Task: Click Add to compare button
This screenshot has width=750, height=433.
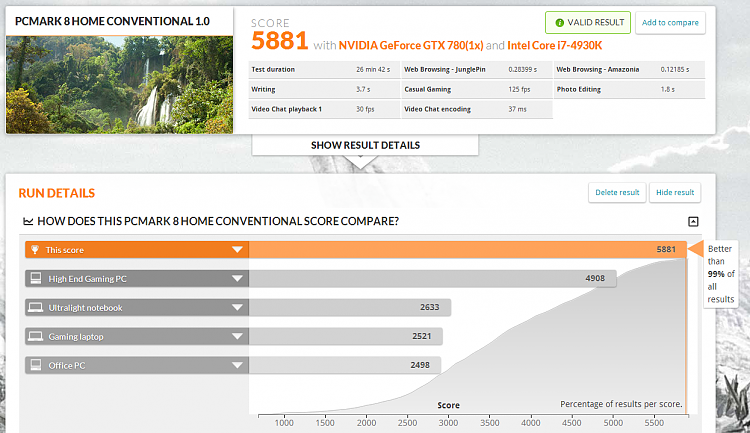Action: (x=670, y=22)
